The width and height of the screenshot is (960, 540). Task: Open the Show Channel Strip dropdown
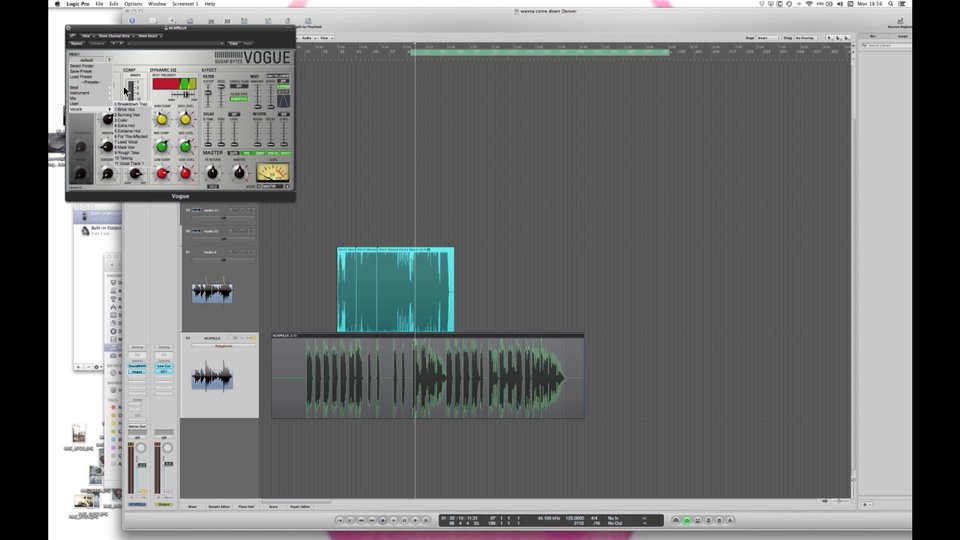coord(114,36)
